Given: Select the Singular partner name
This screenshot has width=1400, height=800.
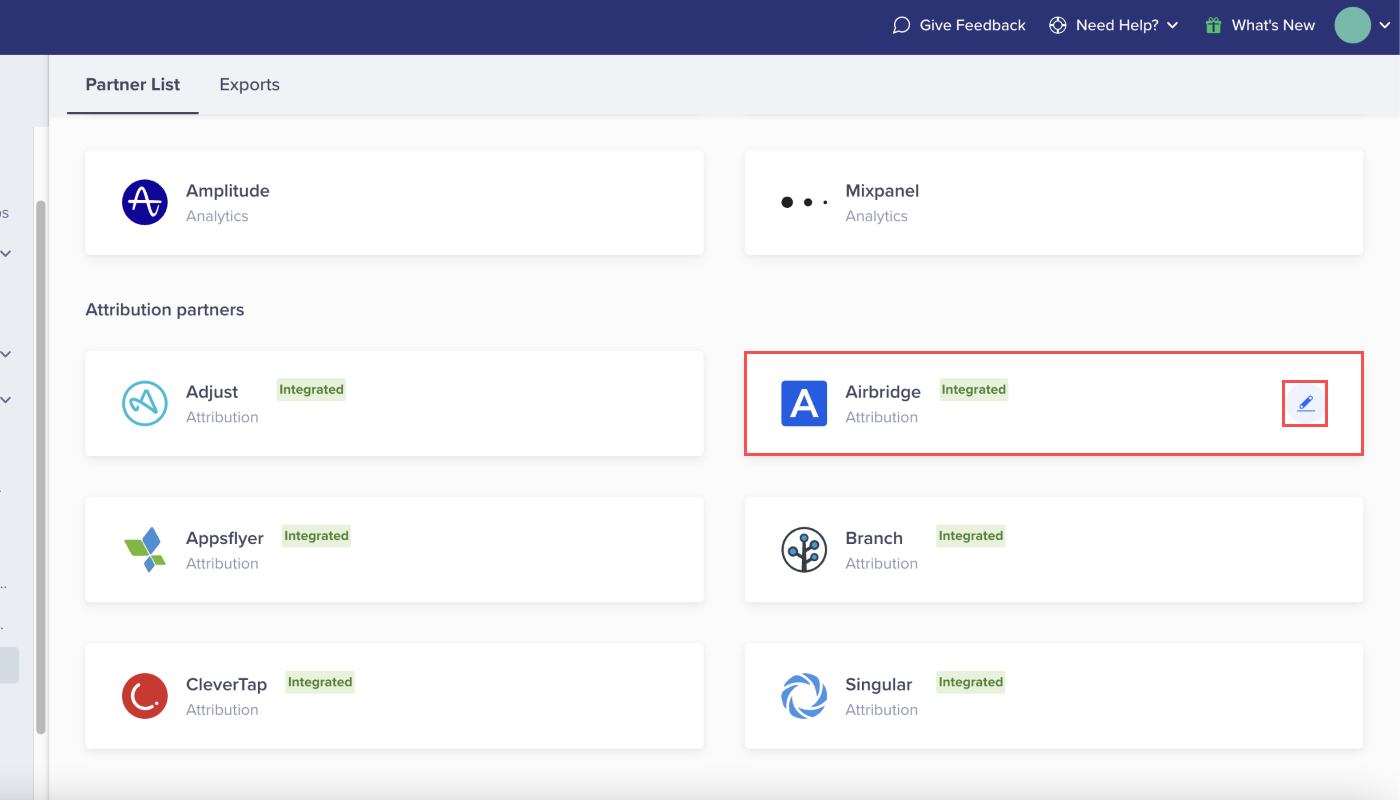Looking at the screenshot, I should point(879,685).
